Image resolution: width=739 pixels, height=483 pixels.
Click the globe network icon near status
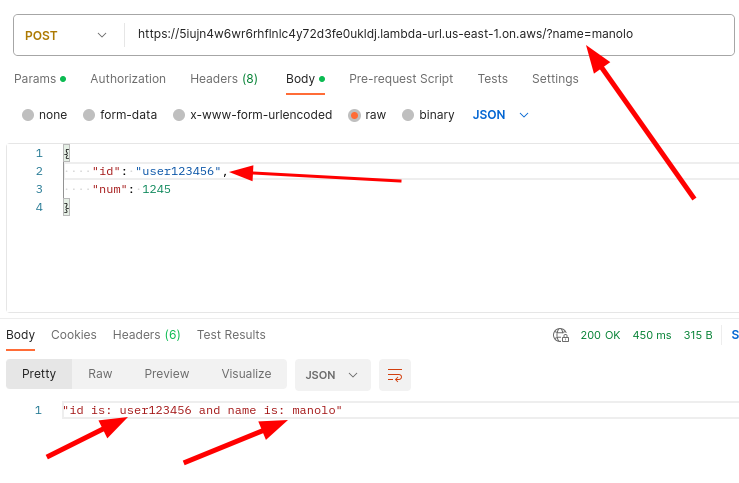(x=561, y=335)
